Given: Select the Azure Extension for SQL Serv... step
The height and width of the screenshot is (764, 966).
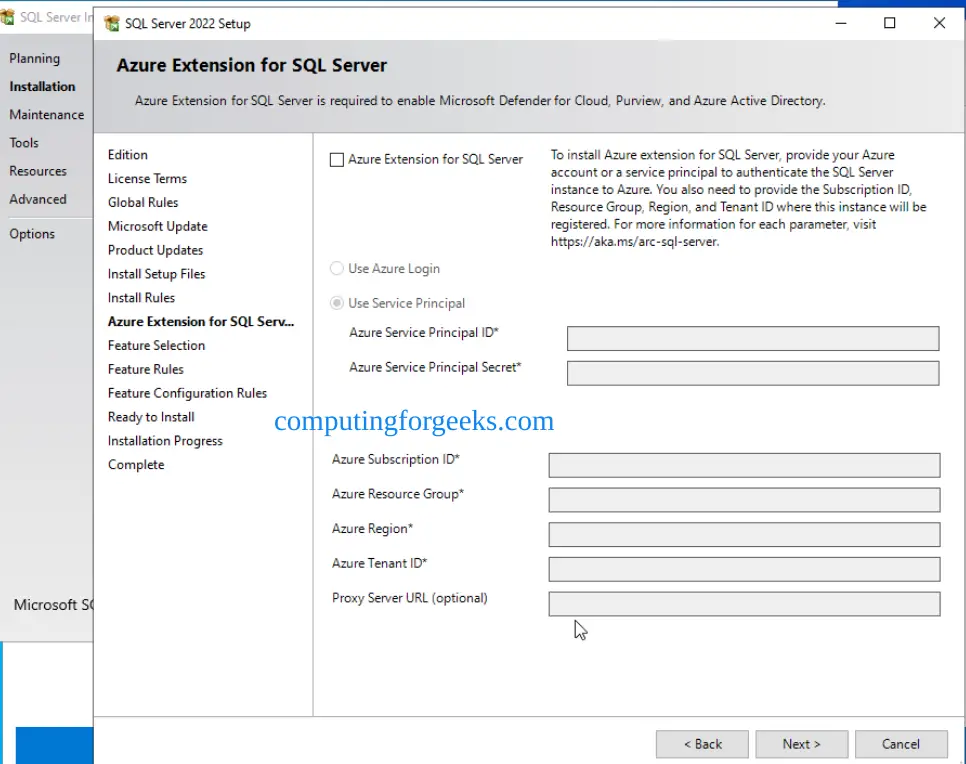Looking at the screenshot, I should point(201,322).
